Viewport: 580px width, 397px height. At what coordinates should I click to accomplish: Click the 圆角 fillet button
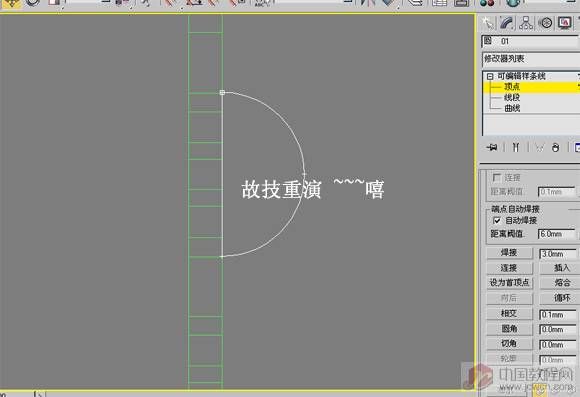[x=509, y=329]
